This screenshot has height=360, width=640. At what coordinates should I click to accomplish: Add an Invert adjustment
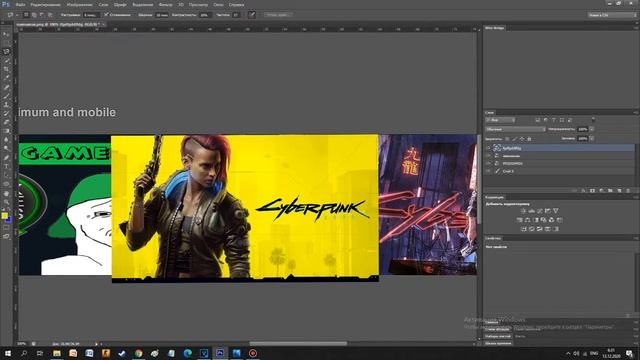click(x=524, y=229)
